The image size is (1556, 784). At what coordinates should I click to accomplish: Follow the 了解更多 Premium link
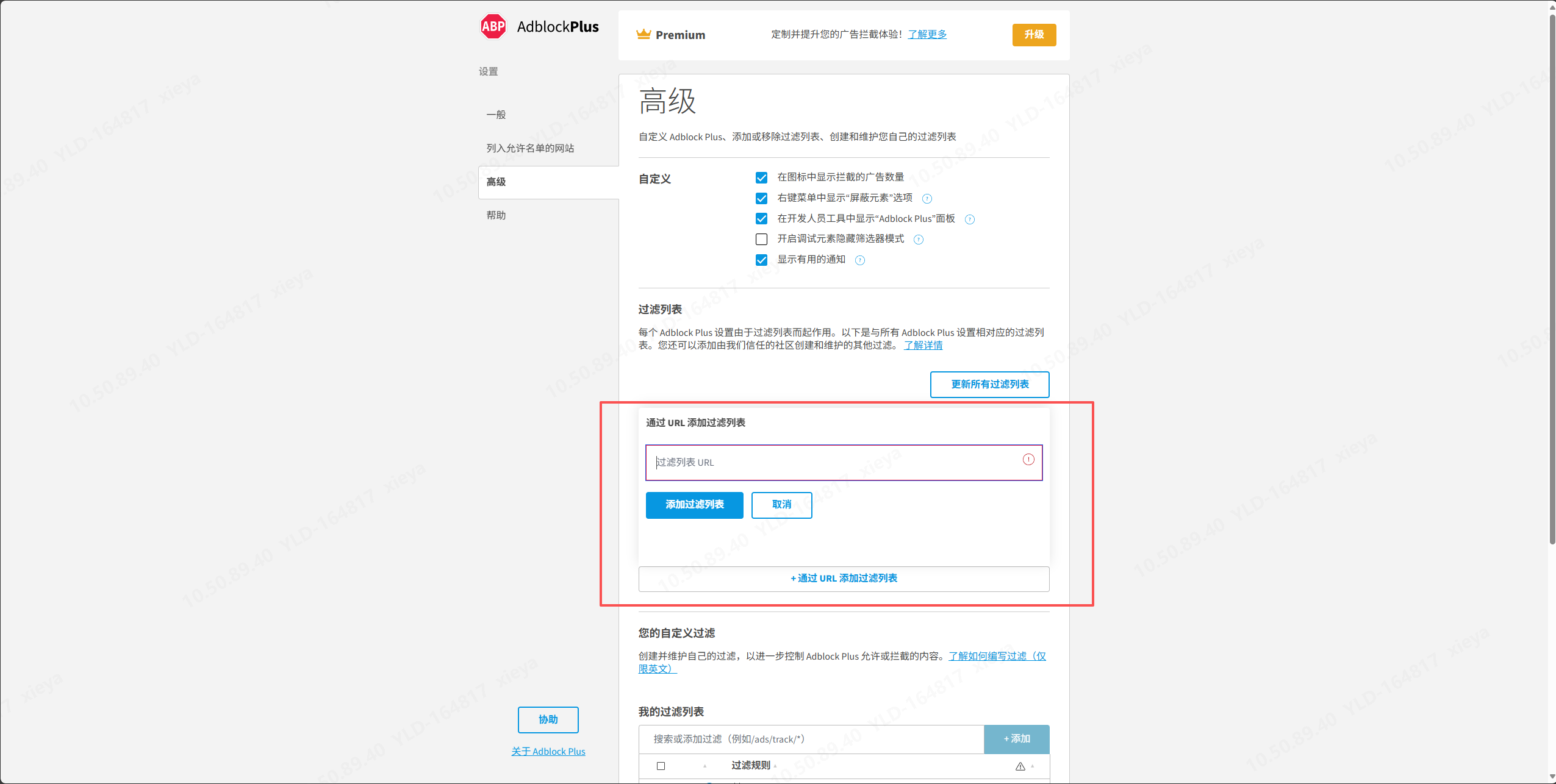click(x=927, y=34)
